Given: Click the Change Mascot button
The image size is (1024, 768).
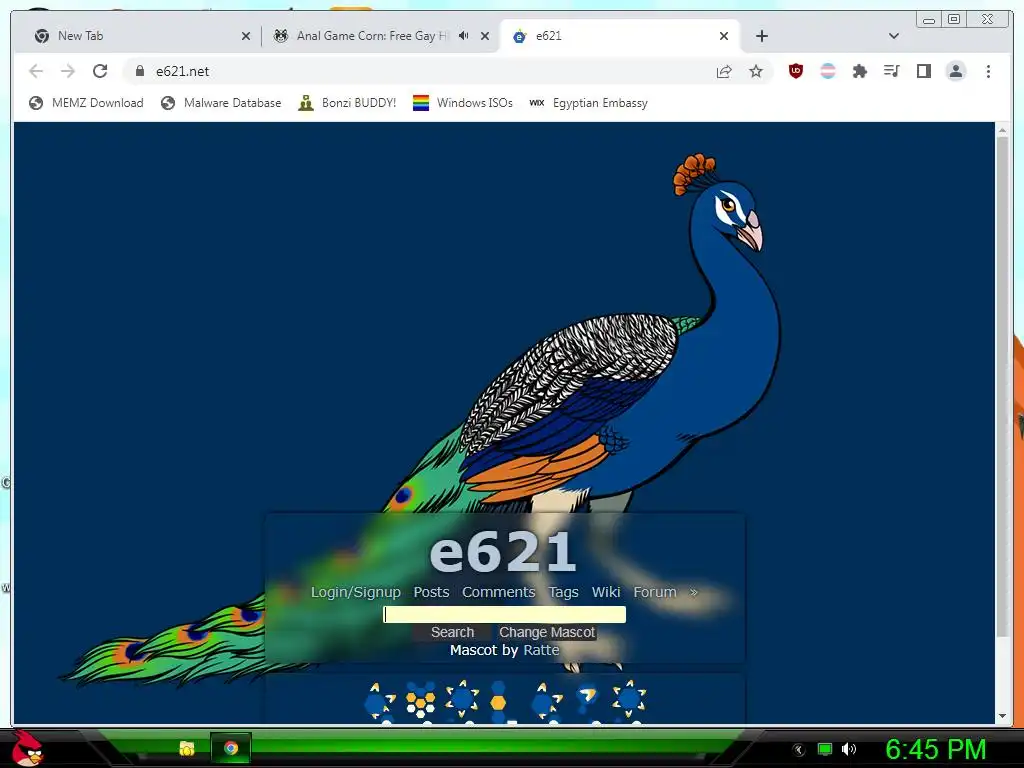Looking at the screenshot, I should (547, 632).
